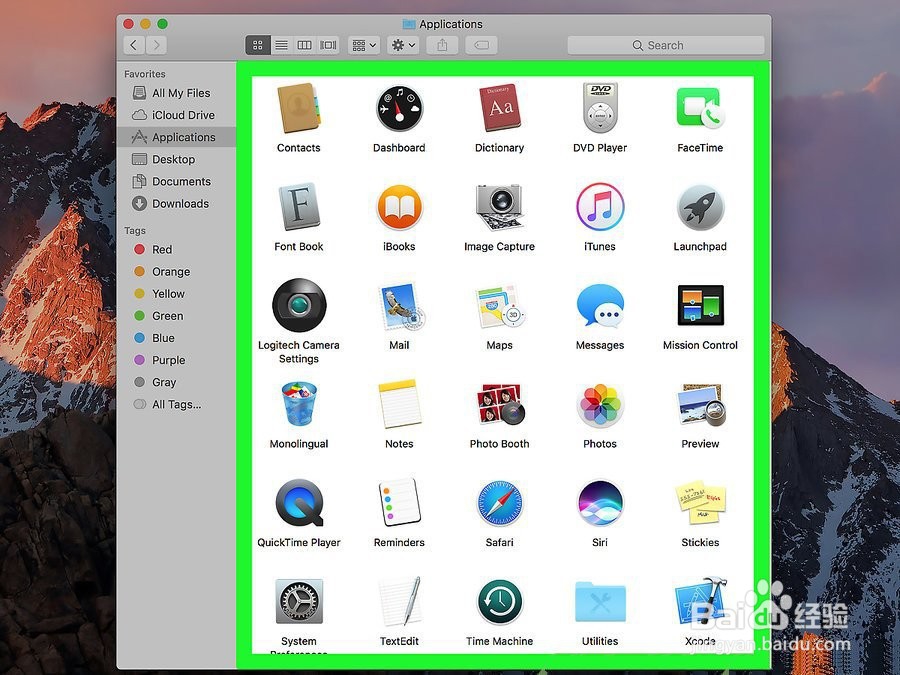Switch to Cover Flow view
The height and width of the screenshot is (675, 900).
(x=328, y=45)
